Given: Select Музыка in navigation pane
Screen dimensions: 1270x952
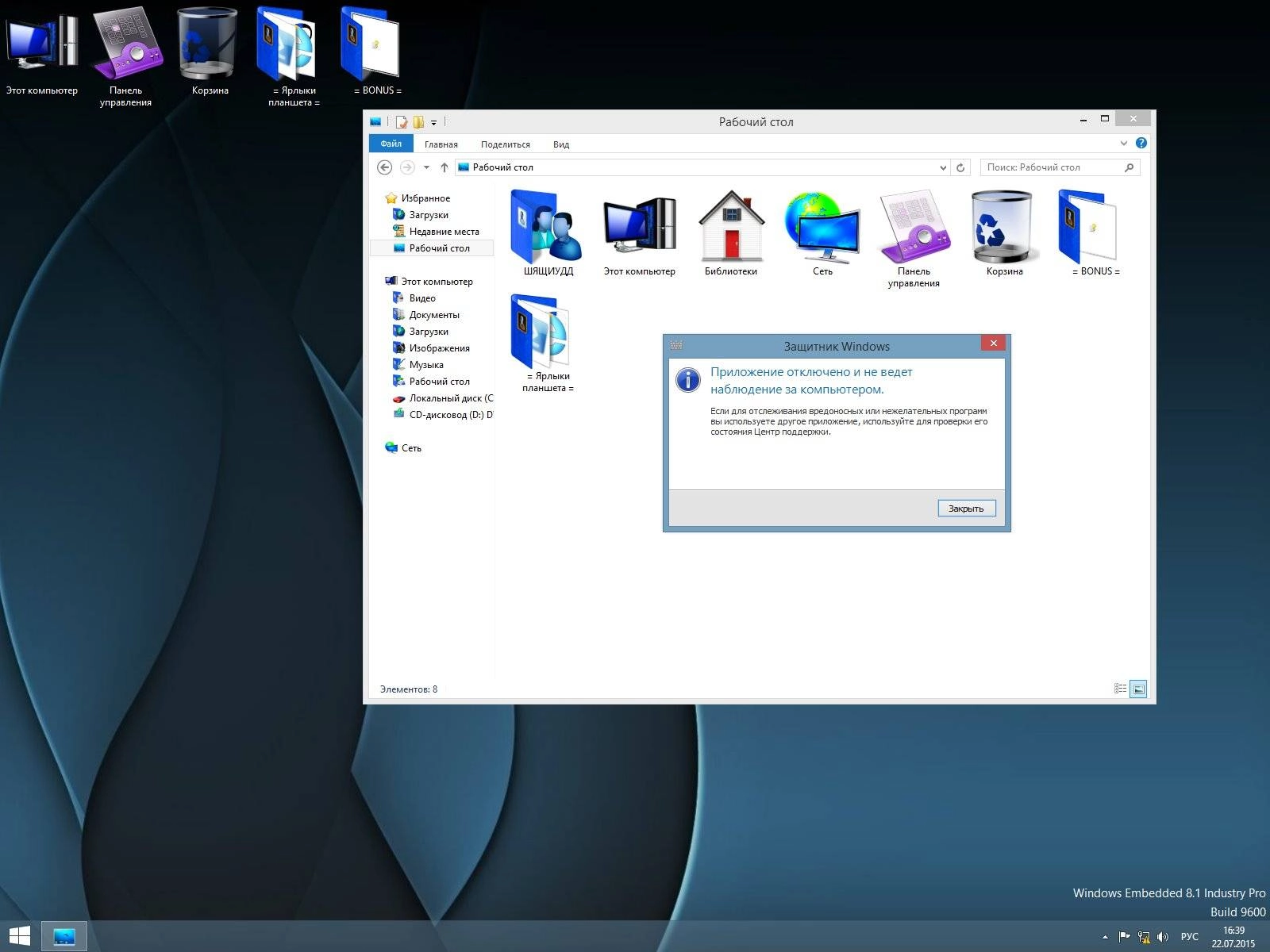Looking at the screenshot, I should [x=418, y=365].
